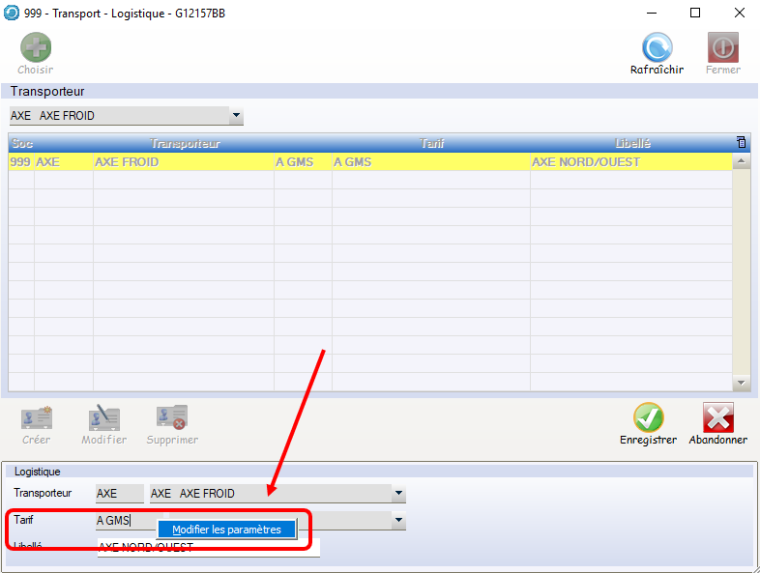Click the grid scrollbar up arrow
The width and height of the screenshot is (760, 573).
[x=741, y=161]
